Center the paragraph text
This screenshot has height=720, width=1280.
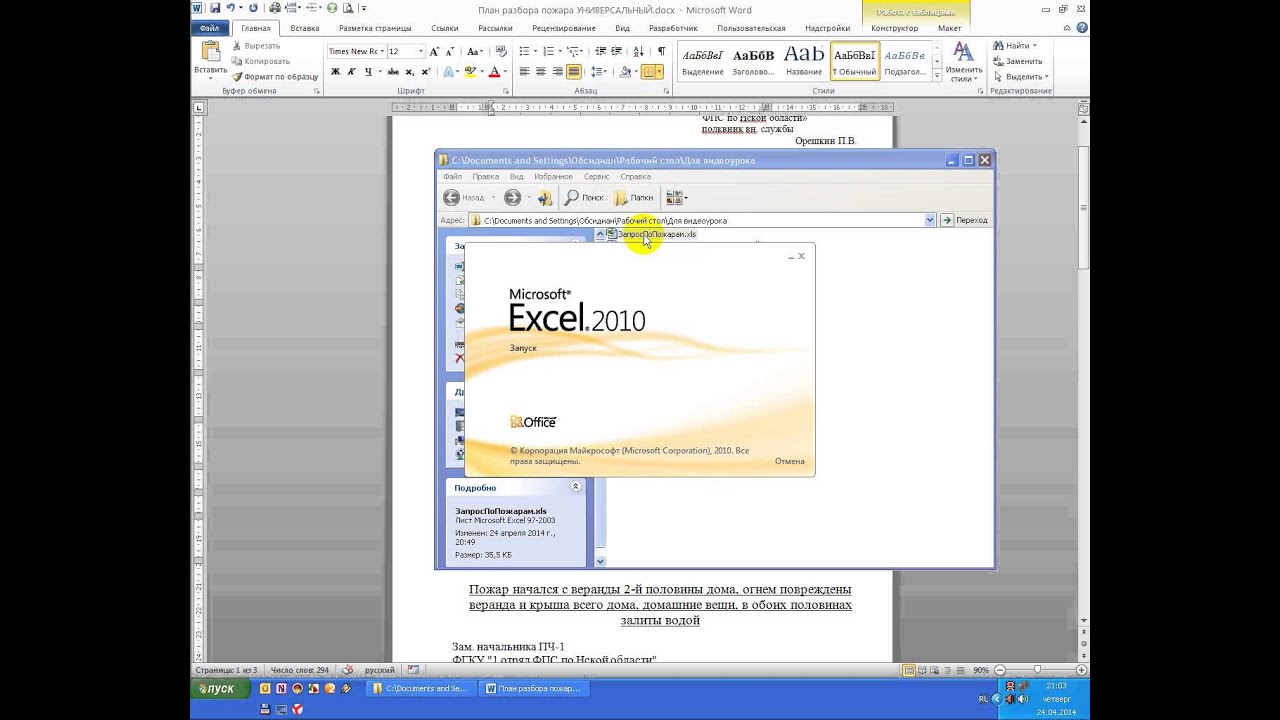click(541, 72)
